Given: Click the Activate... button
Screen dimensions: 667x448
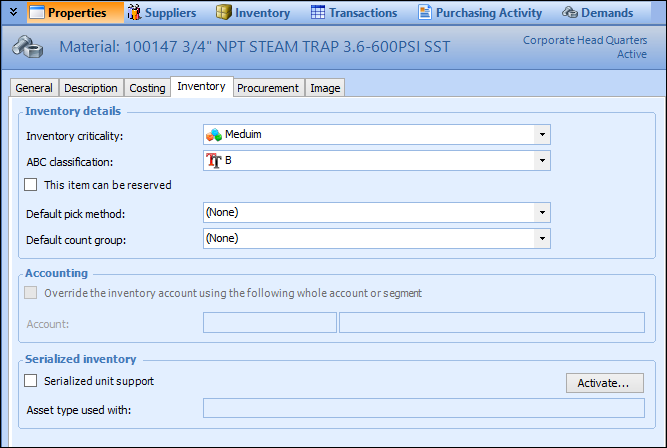Looking at the screenshot, I should pyautogui.click(x=604, y=383).
